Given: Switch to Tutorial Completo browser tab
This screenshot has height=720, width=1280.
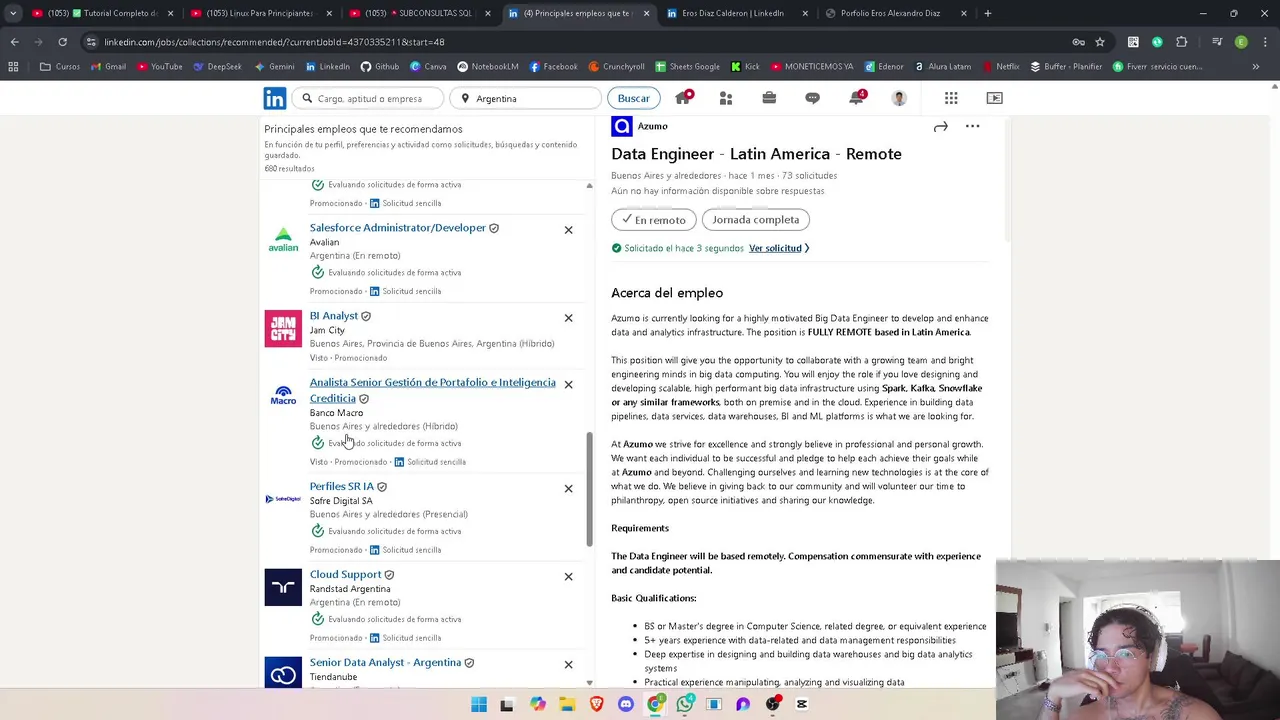Looking at the screenshot, I should (x=101, y=13).
